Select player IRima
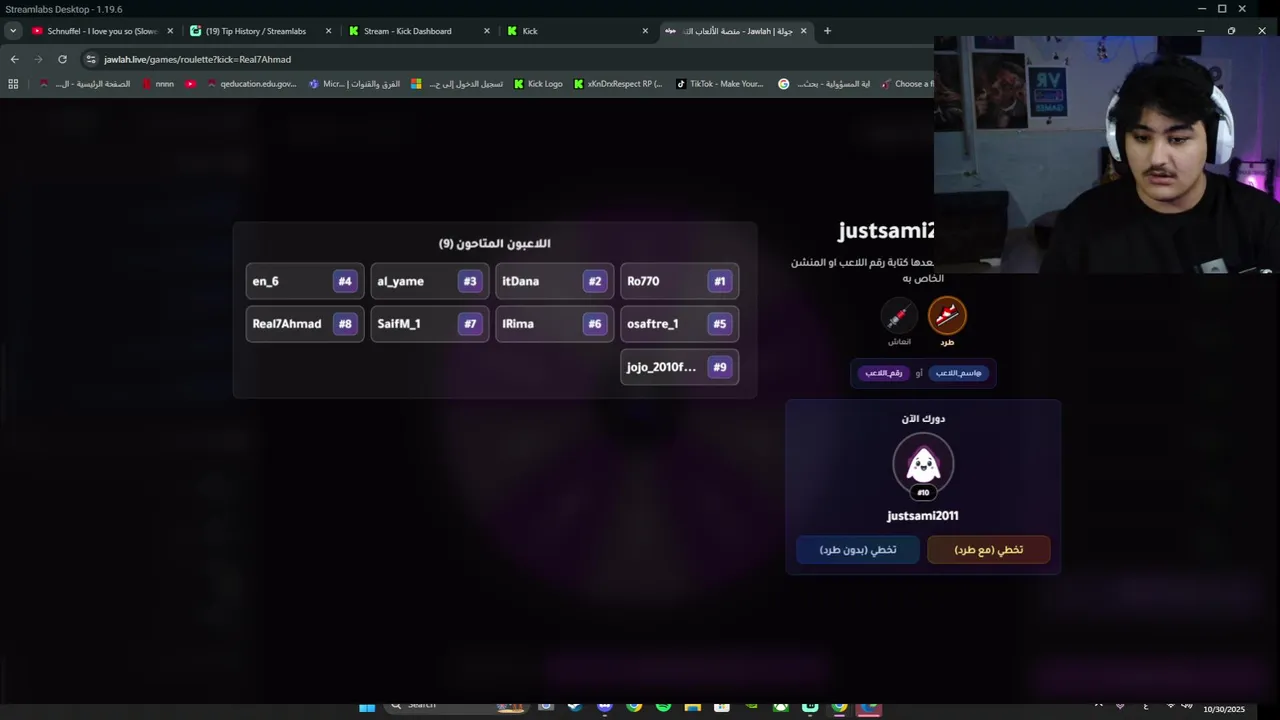The height and width of the screenshot is (720, 1280). pyautogui.click(x=555, y=324)
